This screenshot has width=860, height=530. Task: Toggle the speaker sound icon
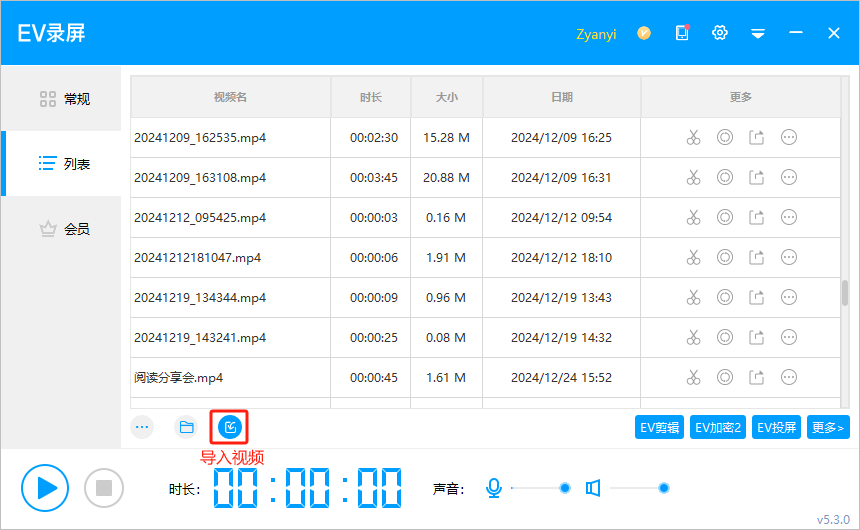point(593,488)
